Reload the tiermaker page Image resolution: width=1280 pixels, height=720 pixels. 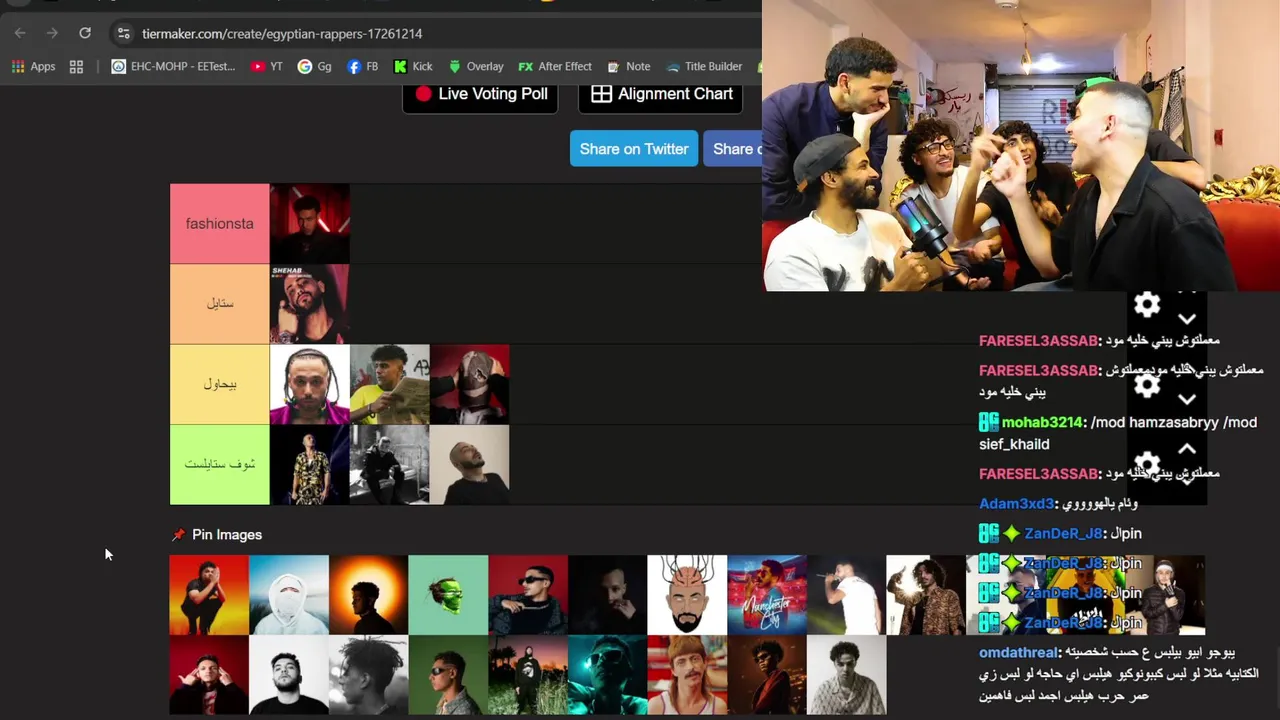(x=85, y=33)
